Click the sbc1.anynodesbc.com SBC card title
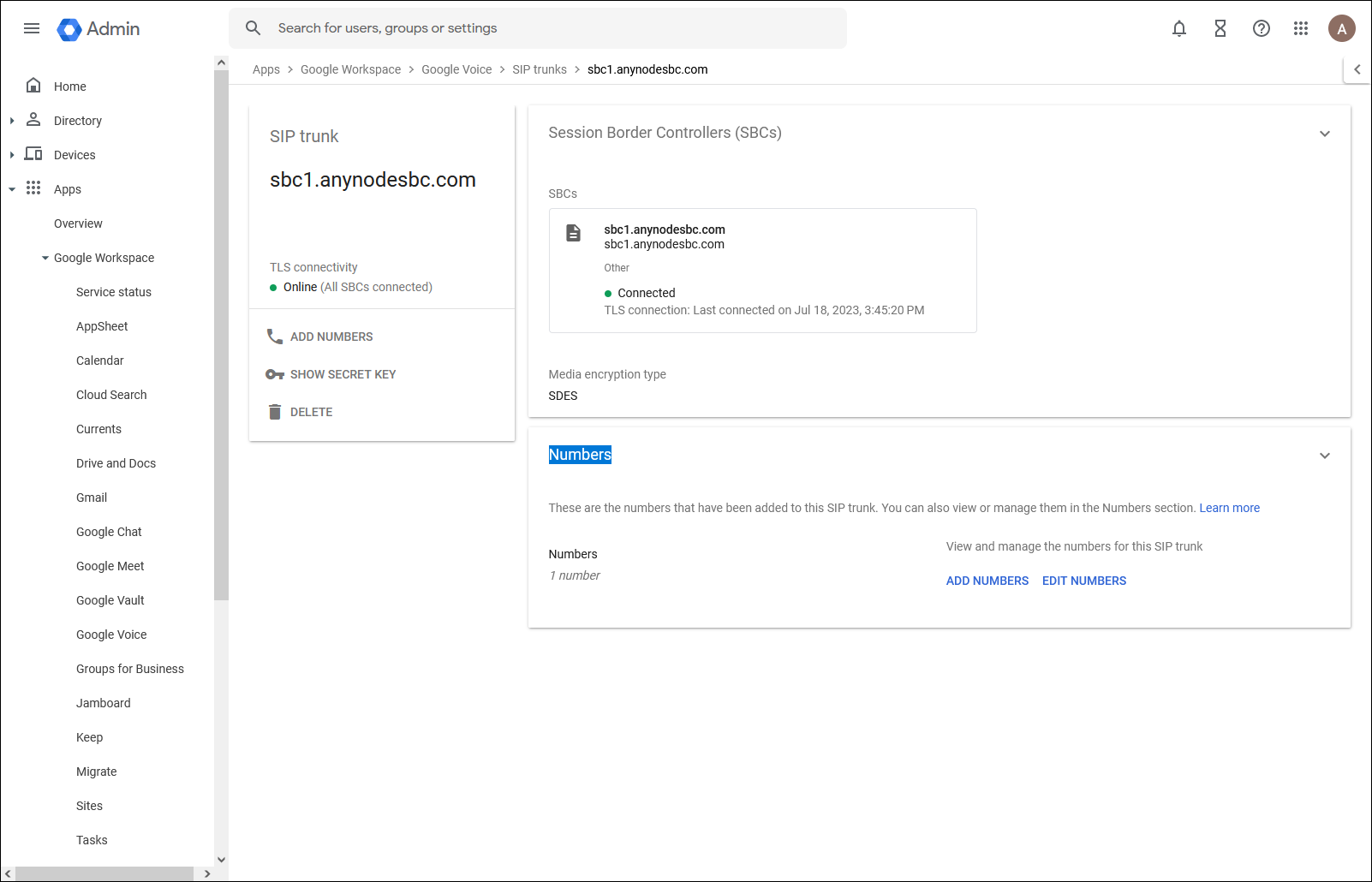Image resolution: width=1372 pixels, height=882 pixels. [665, 229]
